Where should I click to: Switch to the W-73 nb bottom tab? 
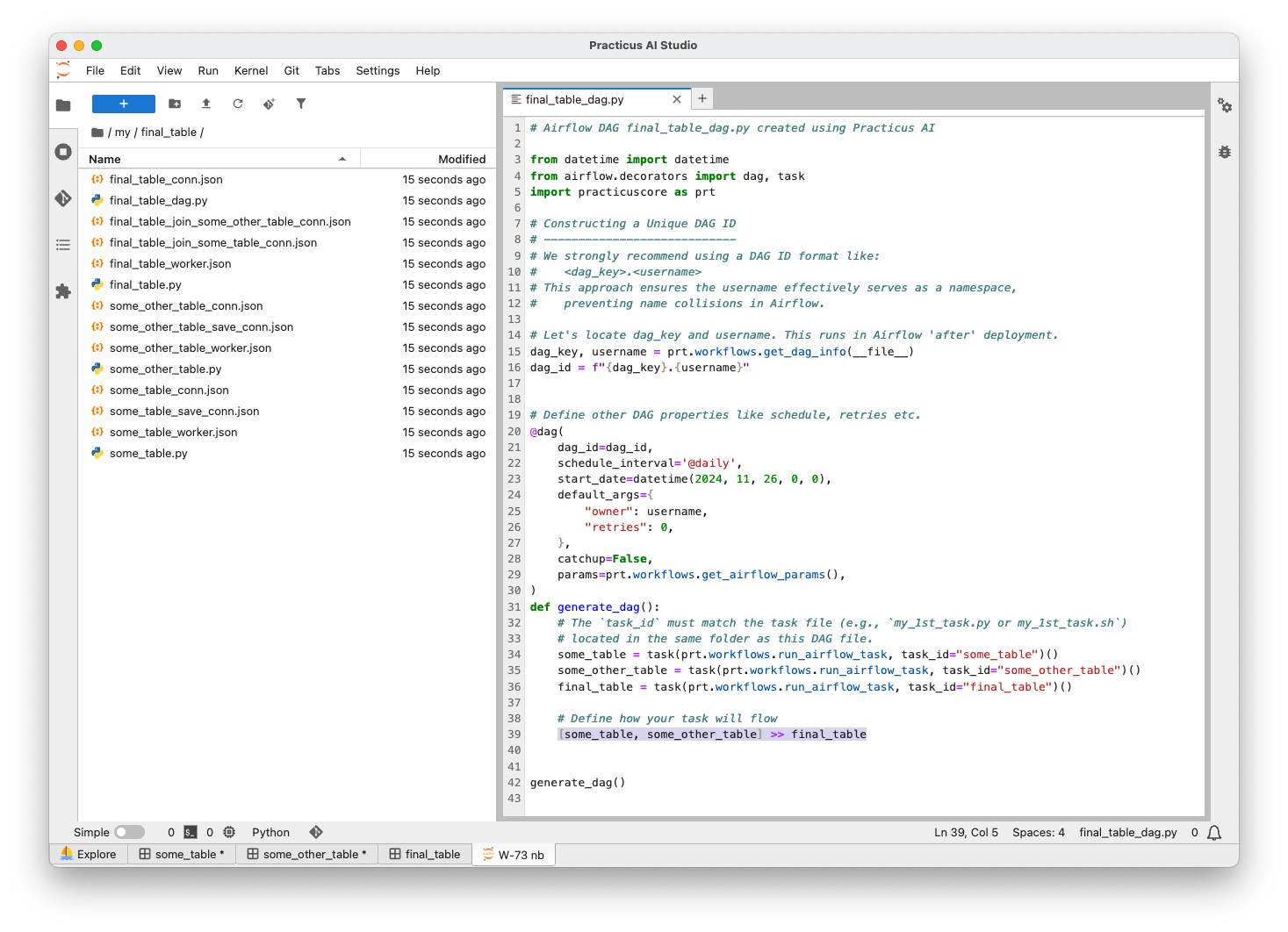point(514,854)
